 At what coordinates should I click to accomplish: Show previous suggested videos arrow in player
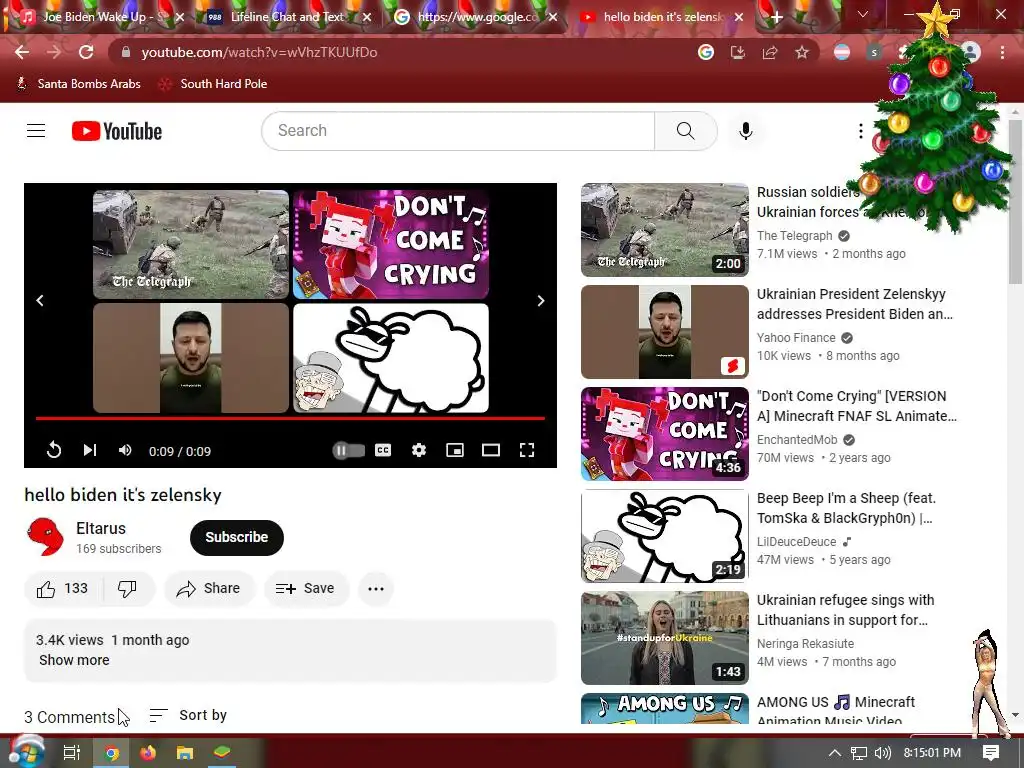(x=40, y=300)
